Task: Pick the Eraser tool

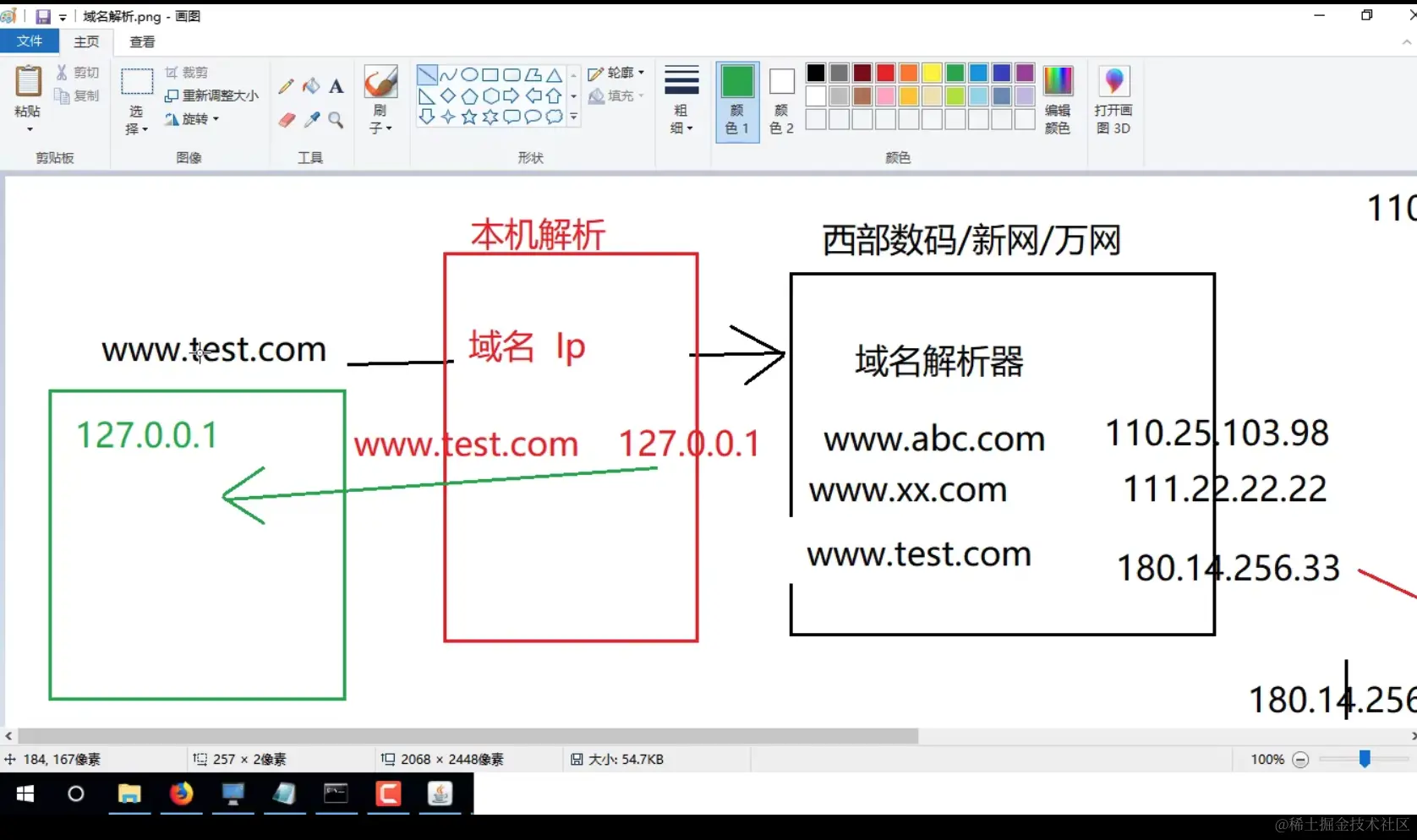Action: (x=286, y=119)
